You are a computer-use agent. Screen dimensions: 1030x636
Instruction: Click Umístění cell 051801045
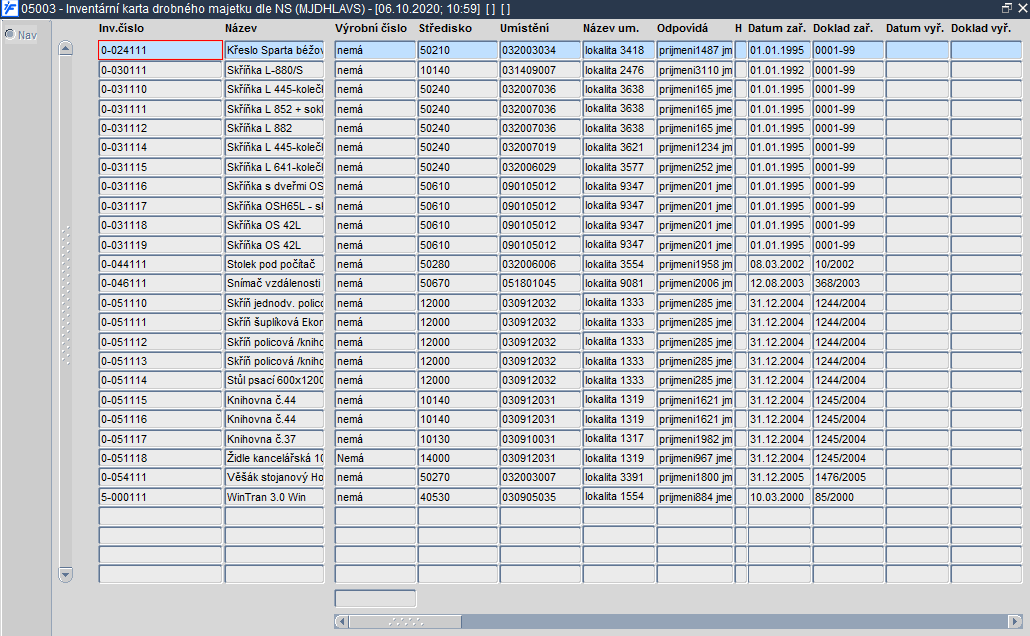pos(540,283)
